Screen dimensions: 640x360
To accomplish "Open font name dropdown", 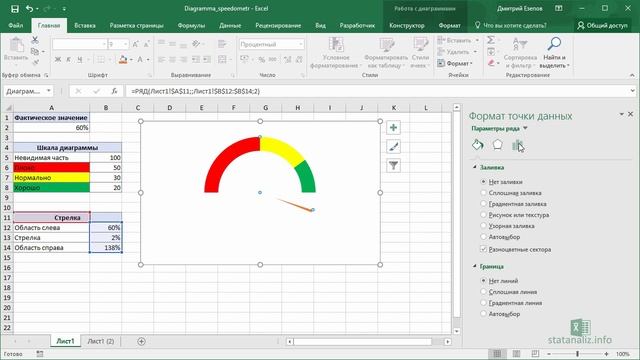I will pyautogui.click(x=104, y=44).
